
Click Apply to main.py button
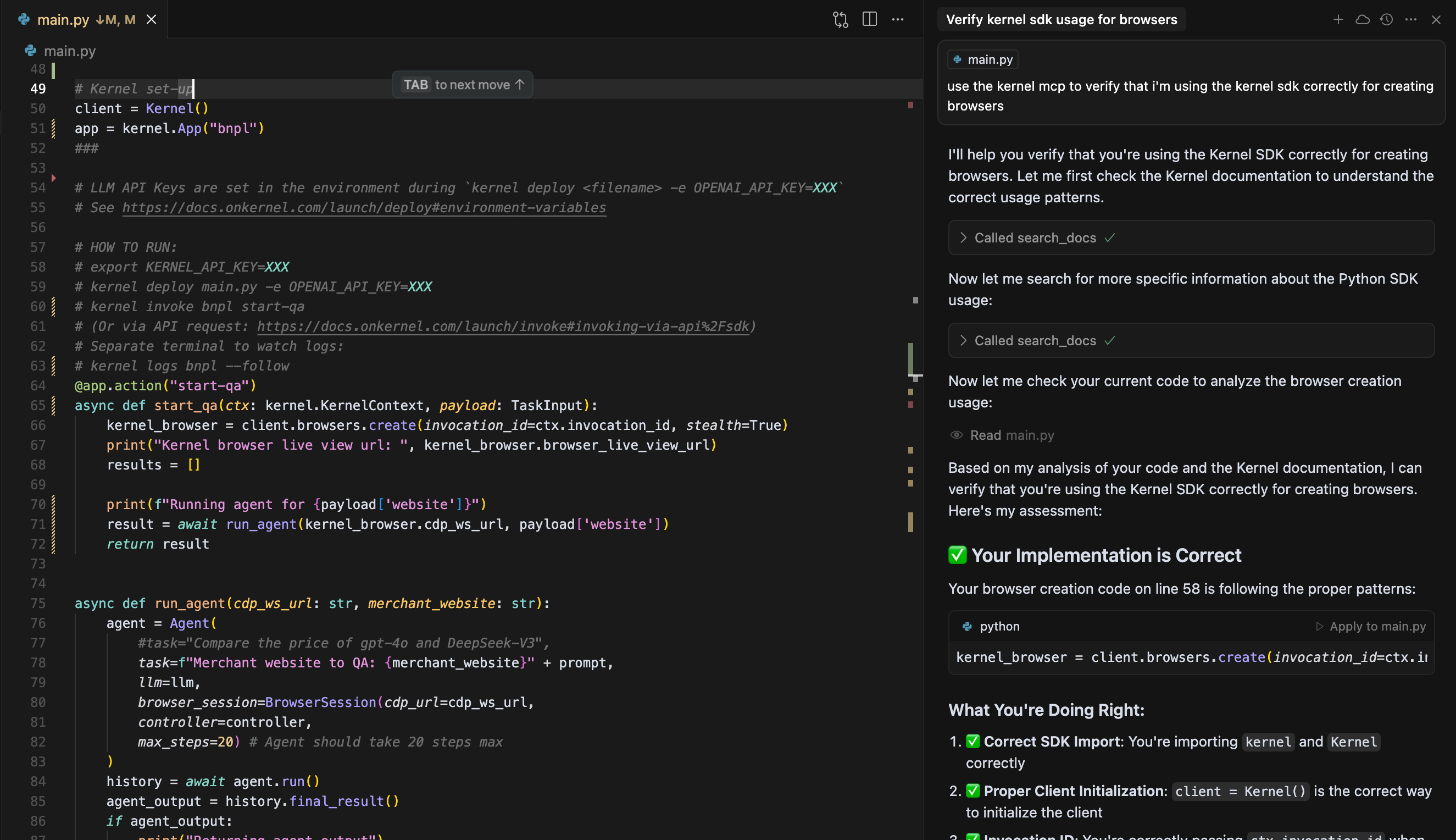pos(1371,627)
